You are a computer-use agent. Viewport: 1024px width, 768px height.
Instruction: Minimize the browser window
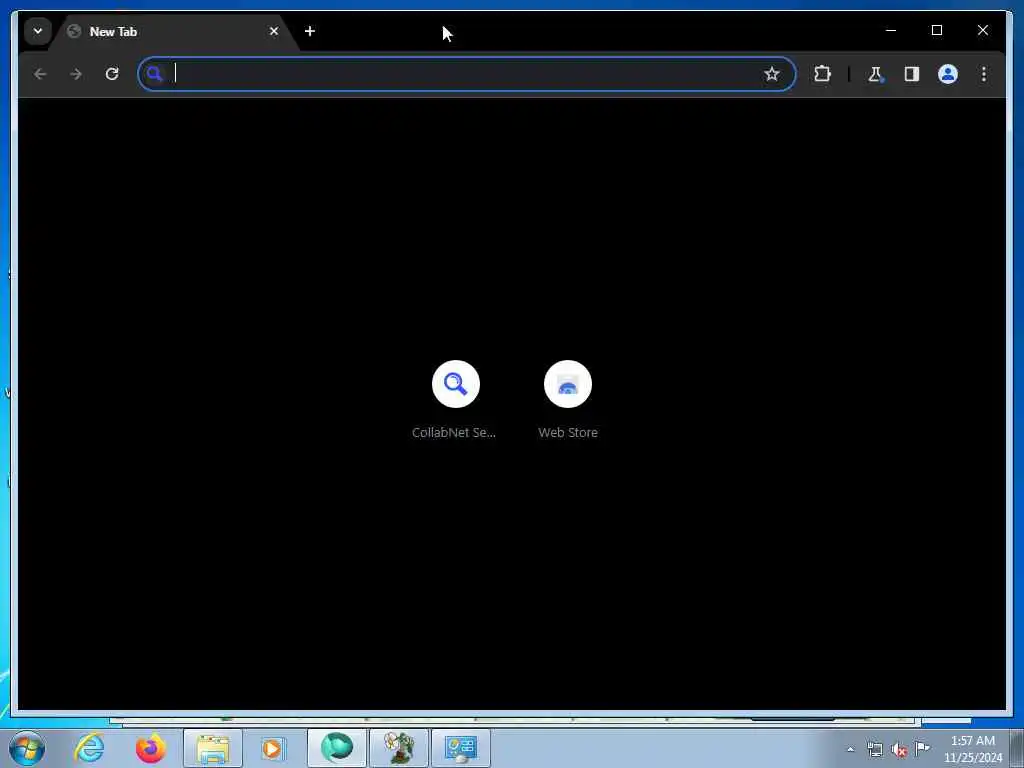pos(891,30)
